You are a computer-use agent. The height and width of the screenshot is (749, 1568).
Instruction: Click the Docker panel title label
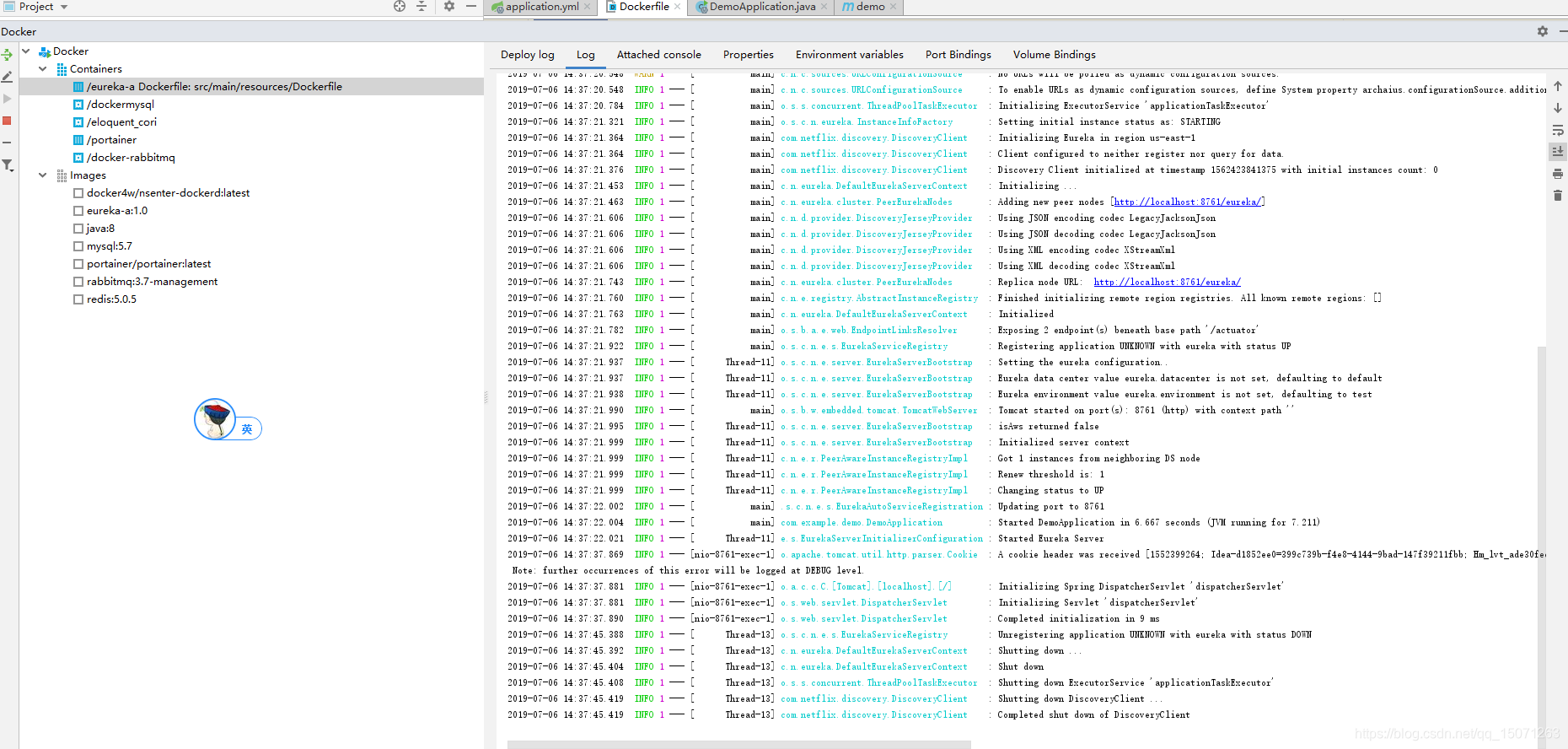pyautogui.click(x=19, y=31)
